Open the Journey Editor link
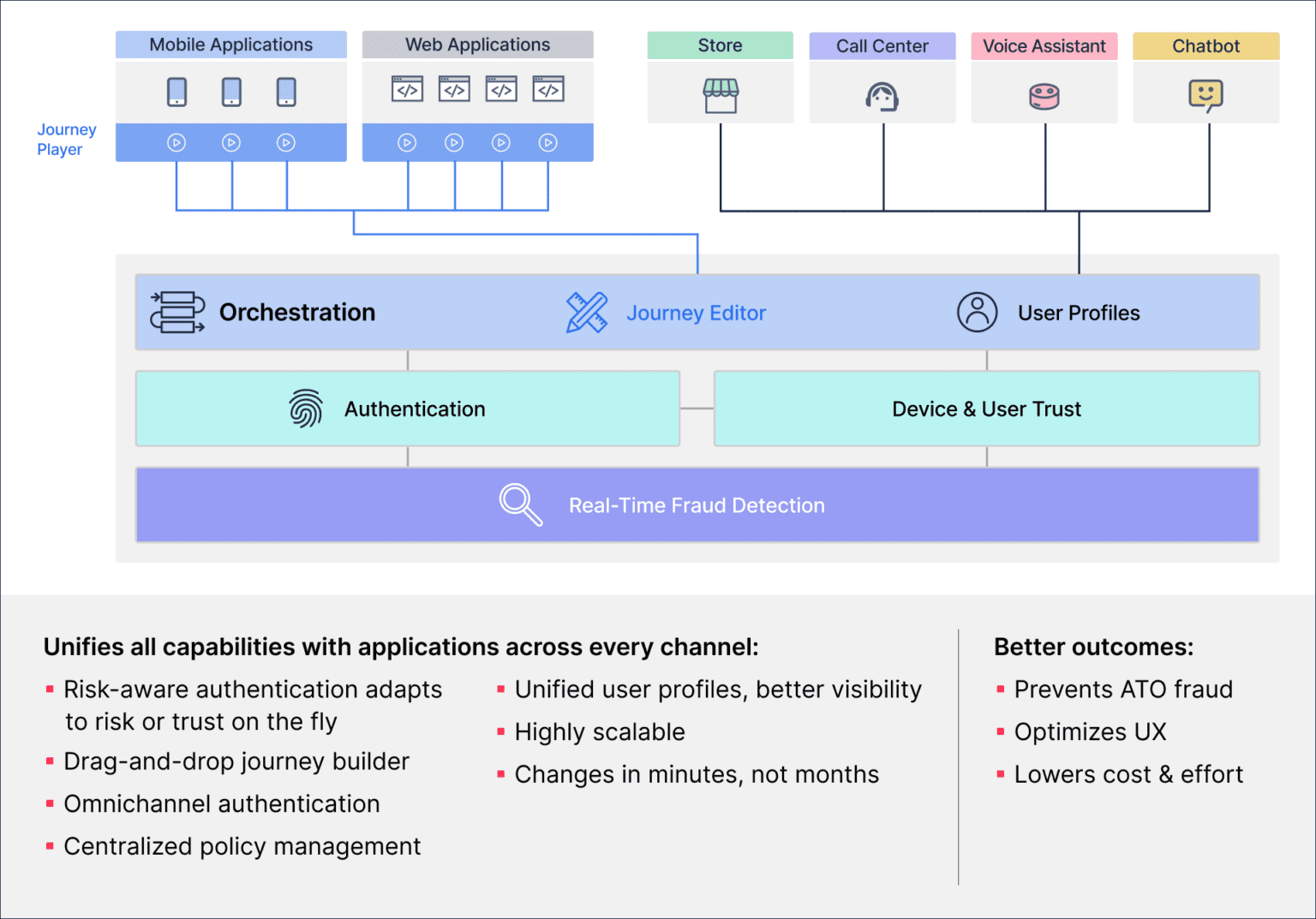Image resolution: width=1316 pixels, height=919 pixels. pos(696,313)
